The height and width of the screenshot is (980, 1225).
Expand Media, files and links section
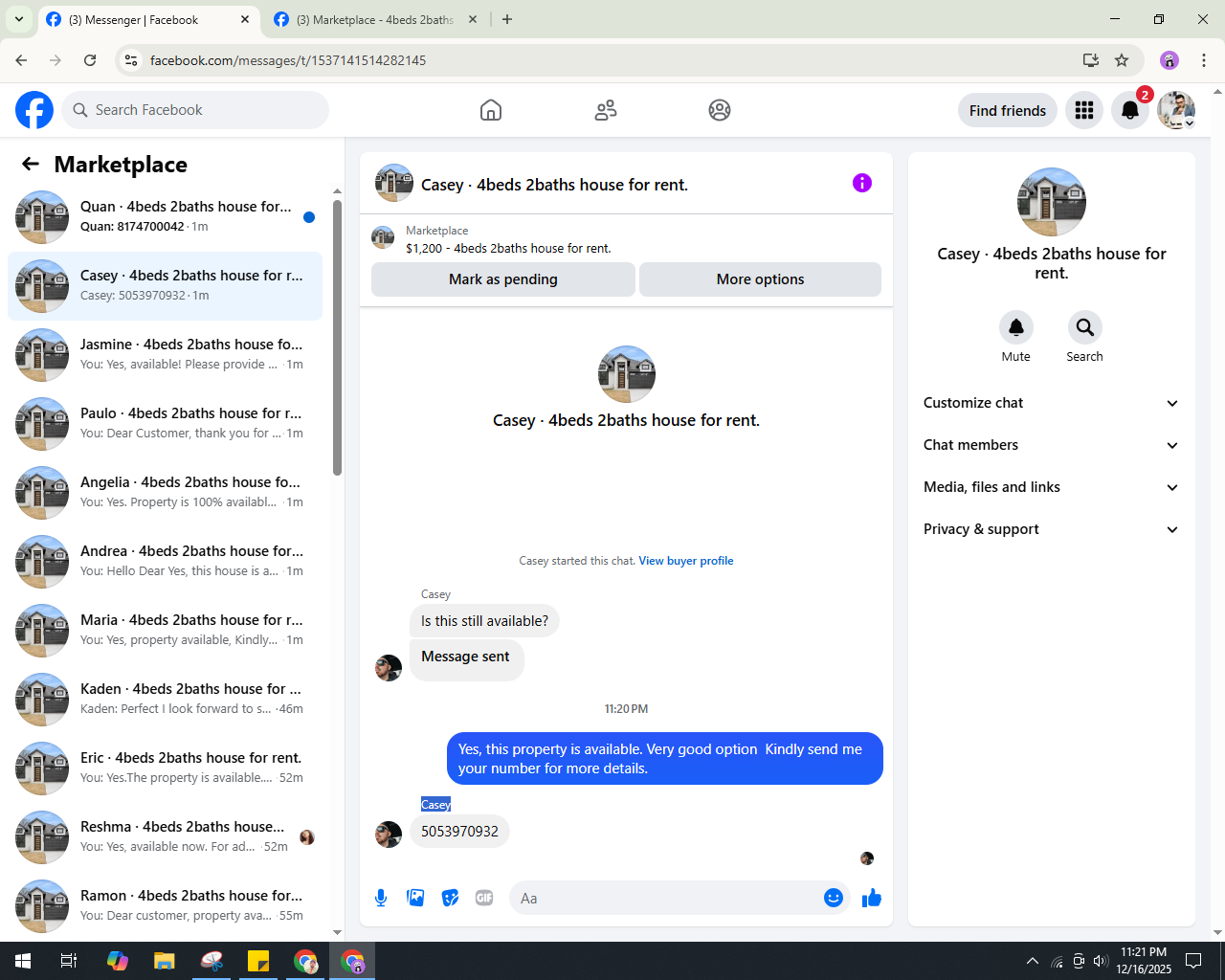point(1051,487)
